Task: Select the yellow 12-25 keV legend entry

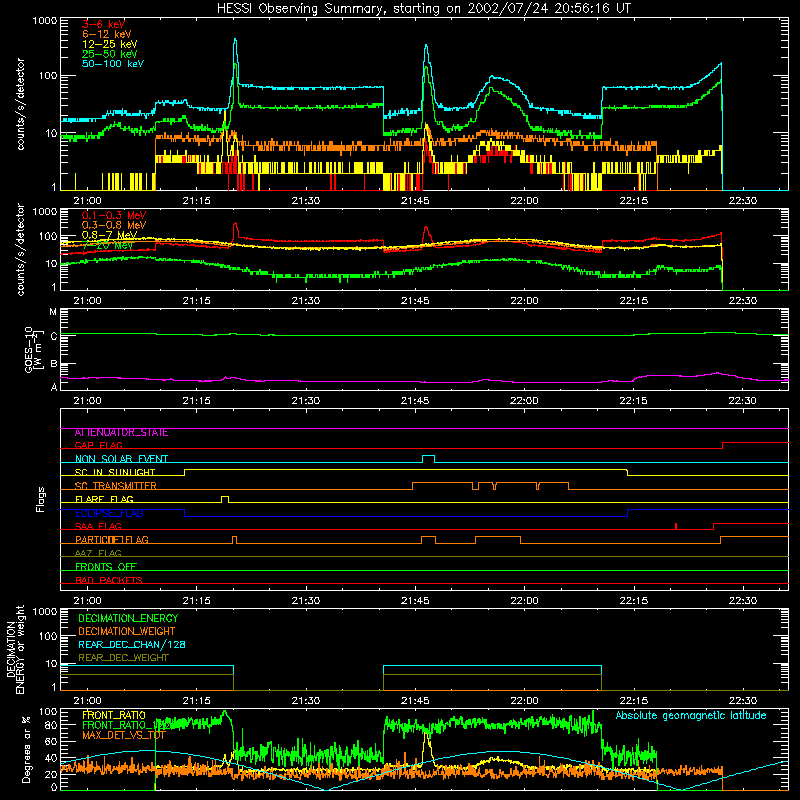Action: click(x=110, y=44)
